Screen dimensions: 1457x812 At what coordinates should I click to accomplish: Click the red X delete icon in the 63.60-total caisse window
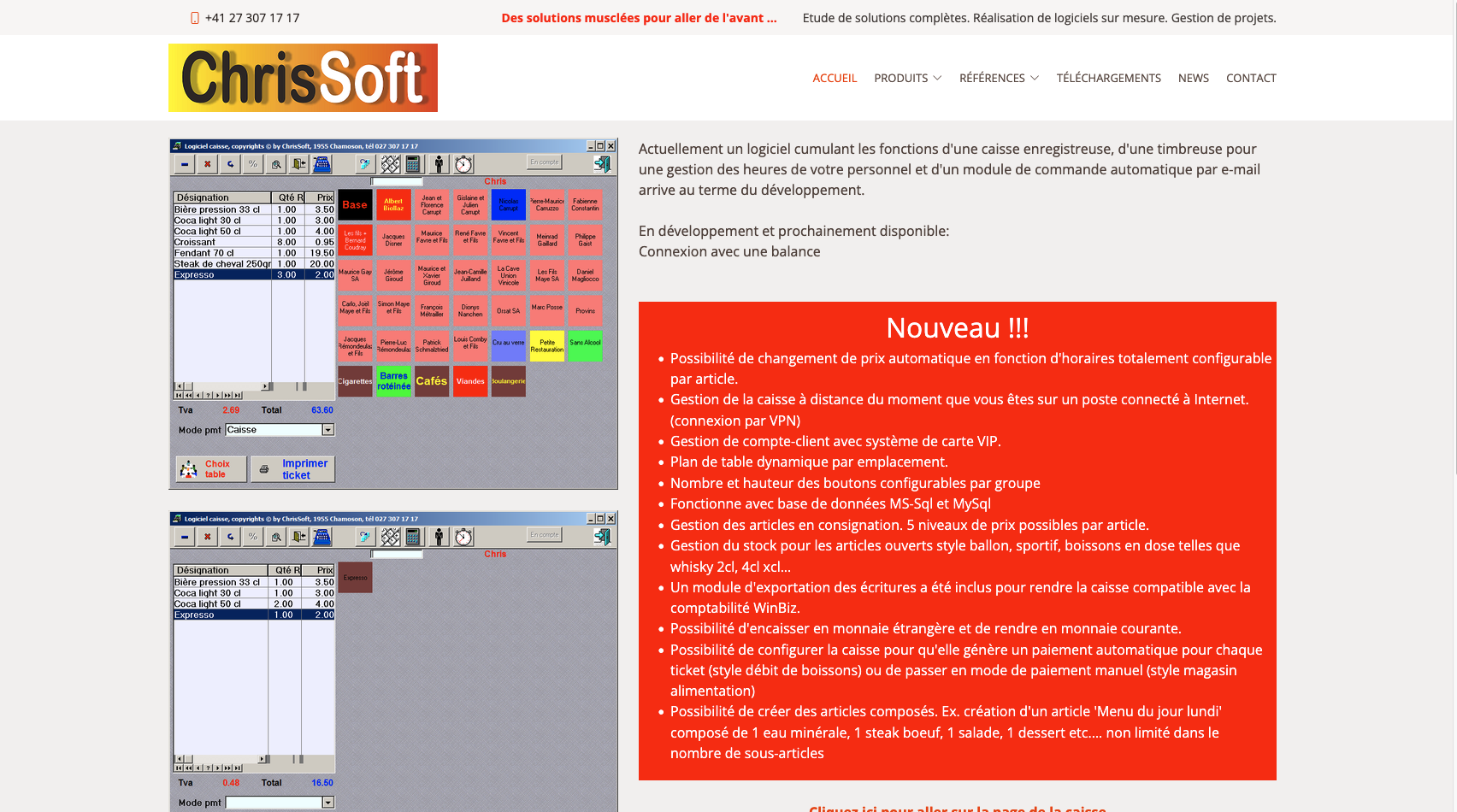point(207,164)
